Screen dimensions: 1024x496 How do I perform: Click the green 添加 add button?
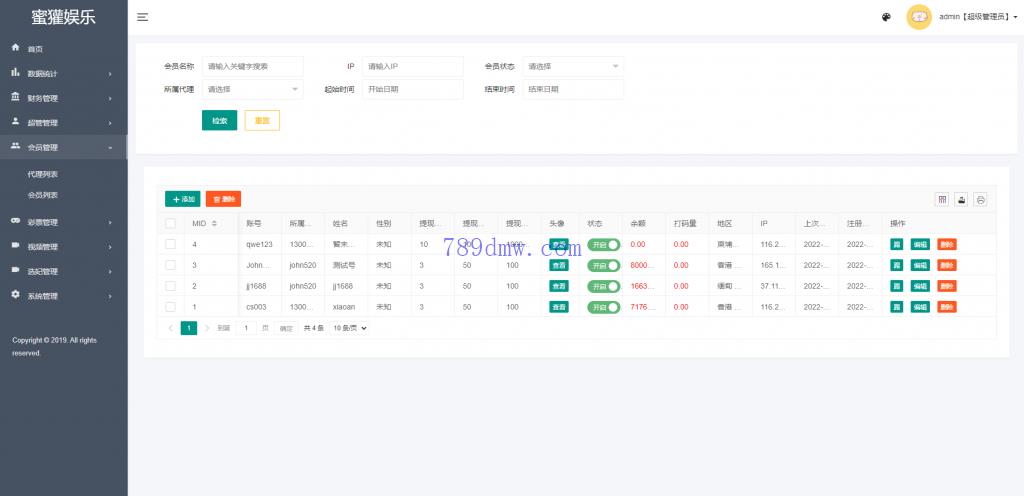[183, 199]
